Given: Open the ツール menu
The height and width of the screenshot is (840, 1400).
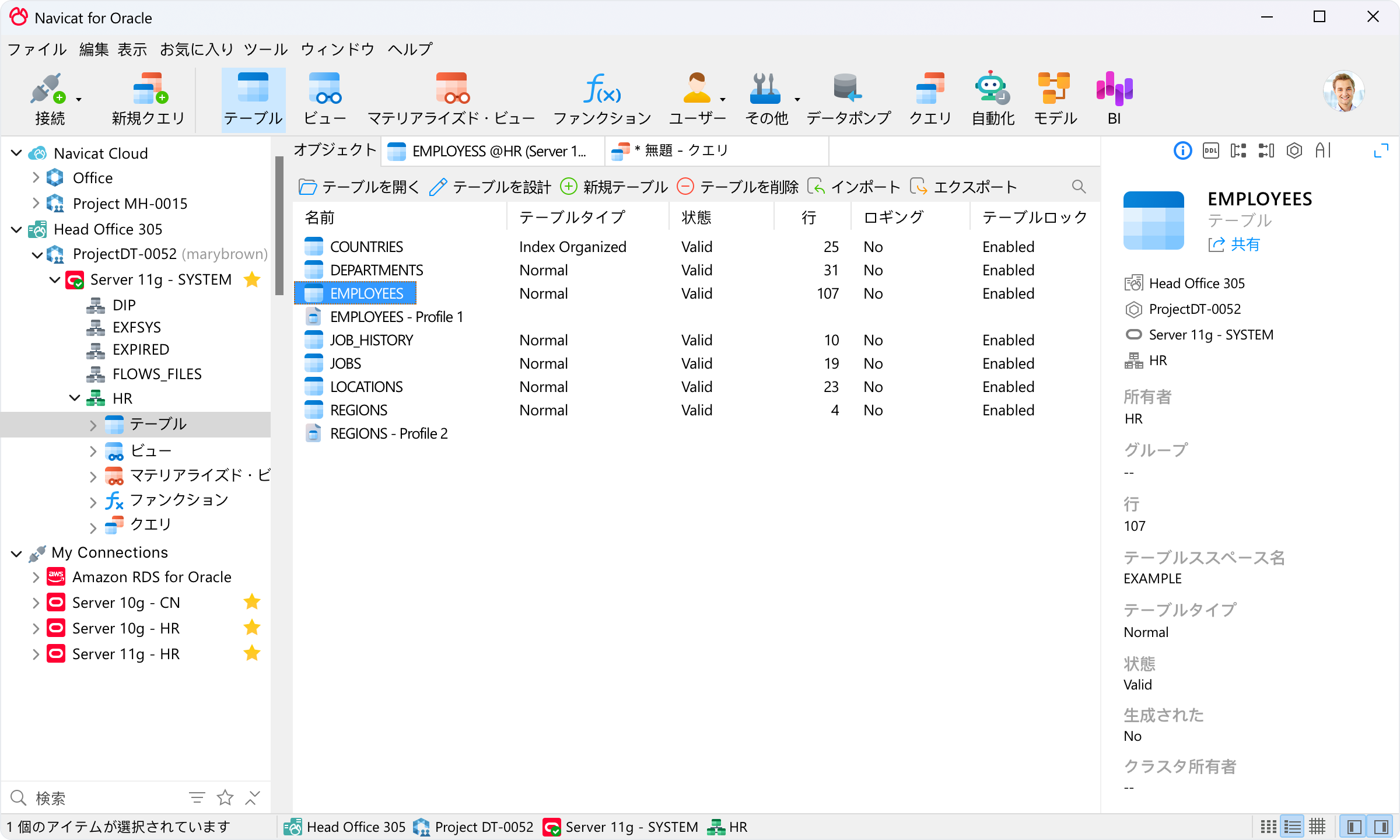Looking at the screenshot, I should [265, 49].
